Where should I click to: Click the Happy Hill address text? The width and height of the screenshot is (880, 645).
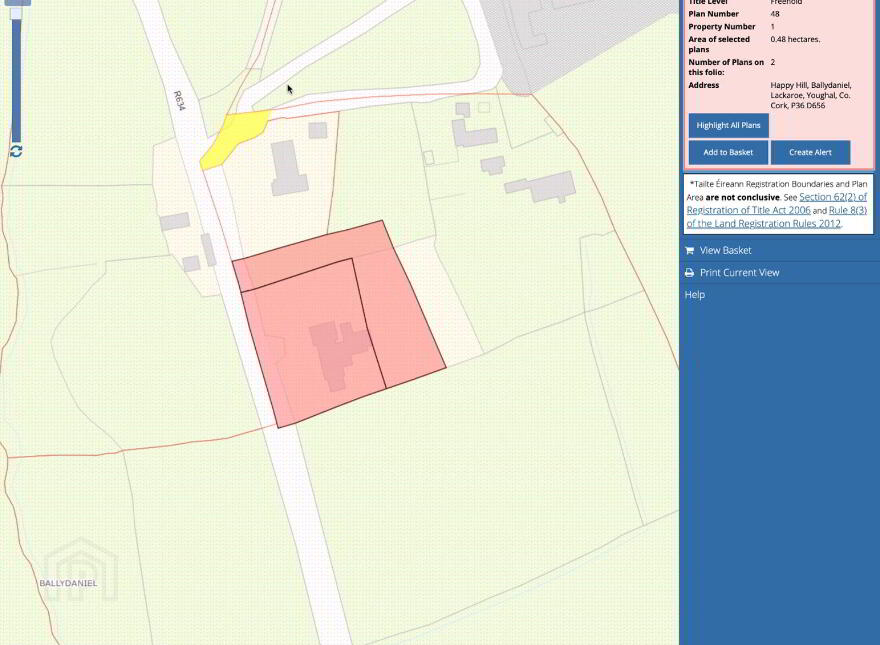click(810, 95)
